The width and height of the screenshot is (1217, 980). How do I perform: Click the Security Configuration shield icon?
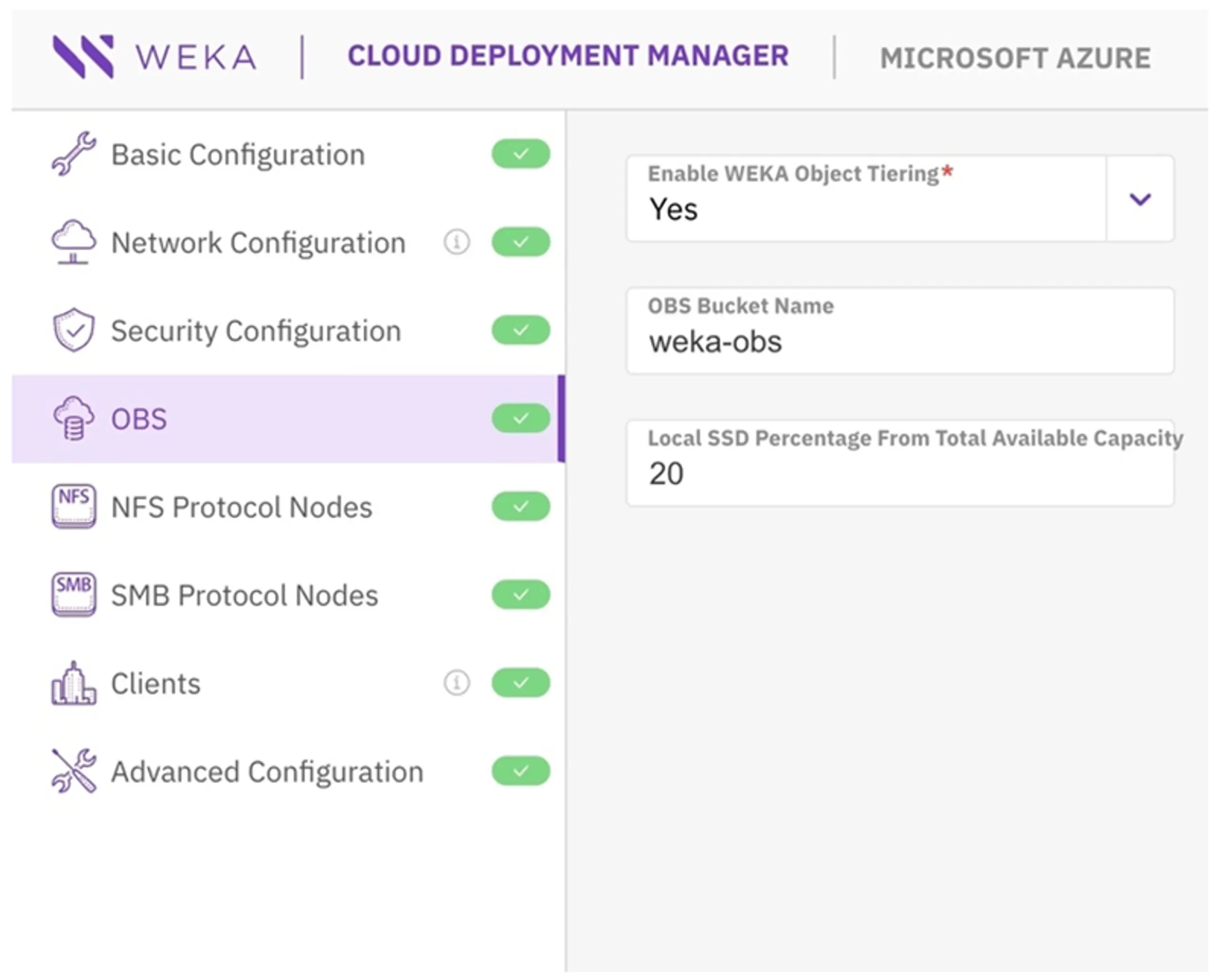tap(73, 330)
